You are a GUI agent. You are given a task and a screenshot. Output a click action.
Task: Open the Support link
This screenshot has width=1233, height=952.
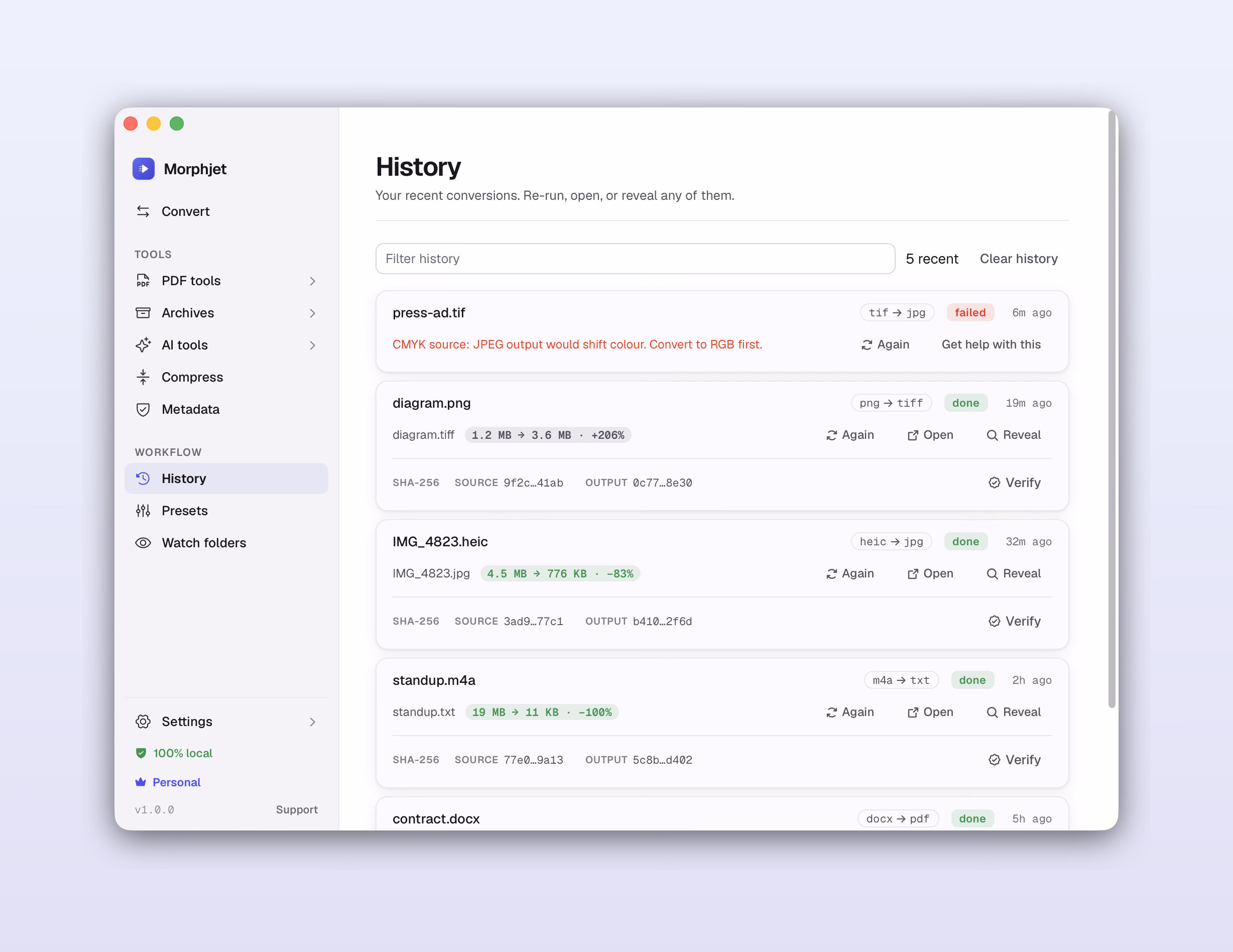click(297, 810)
